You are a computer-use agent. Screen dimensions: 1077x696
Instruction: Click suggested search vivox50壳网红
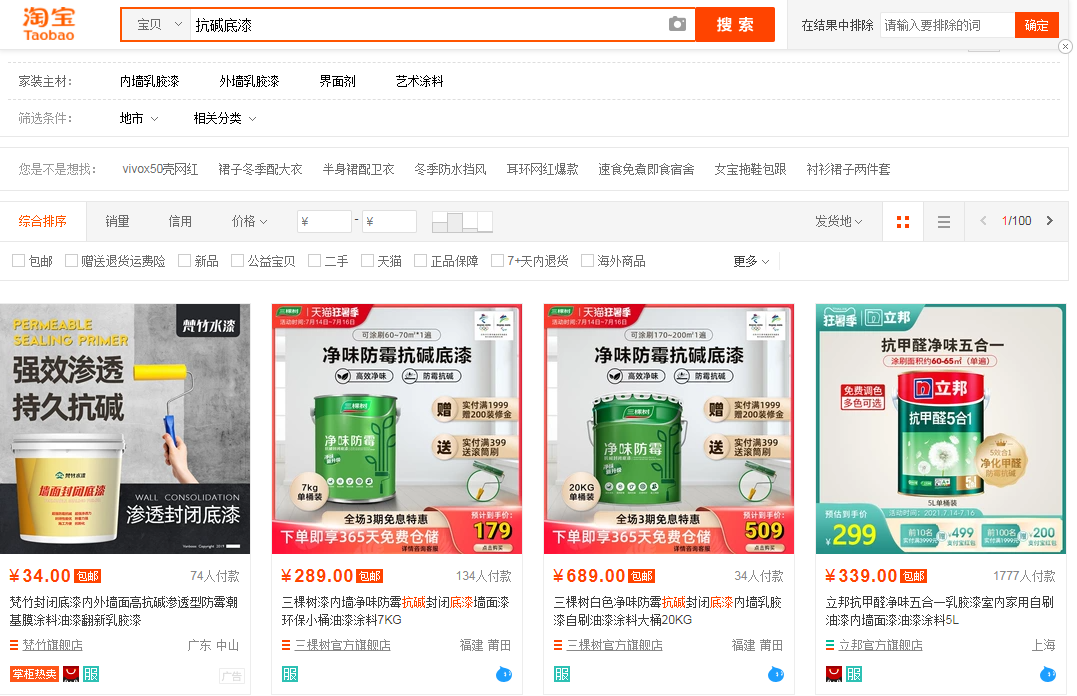[160, 170]
